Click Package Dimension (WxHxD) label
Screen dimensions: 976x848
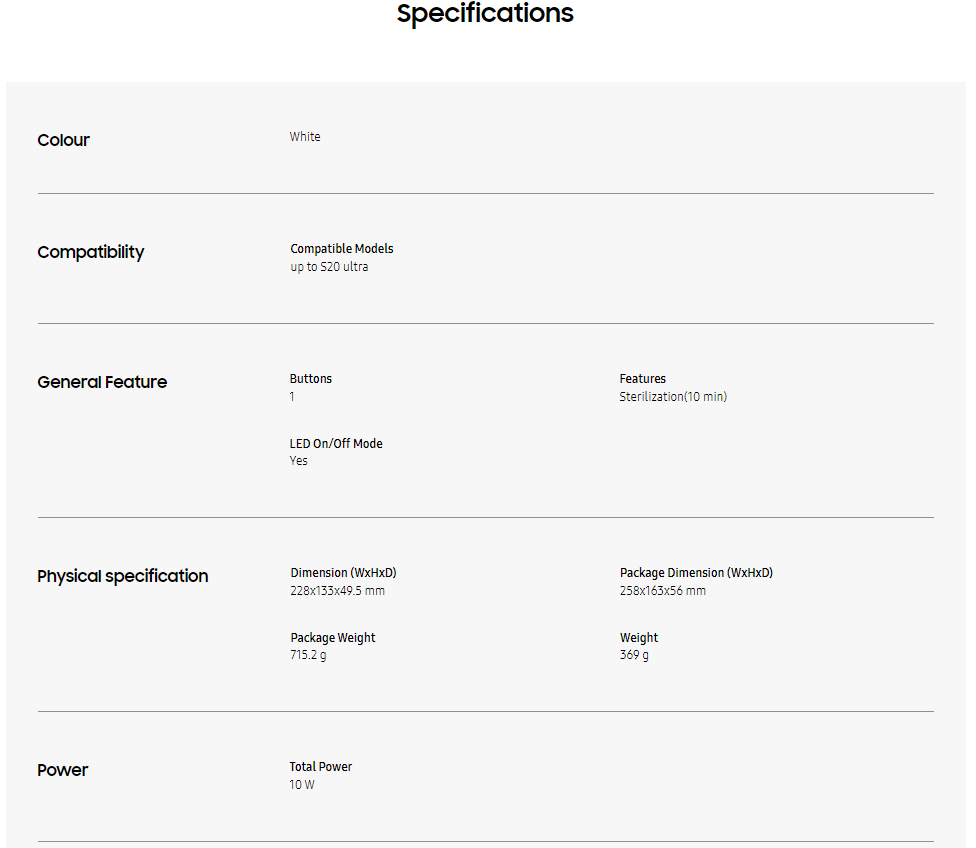[x=696, y=573]
